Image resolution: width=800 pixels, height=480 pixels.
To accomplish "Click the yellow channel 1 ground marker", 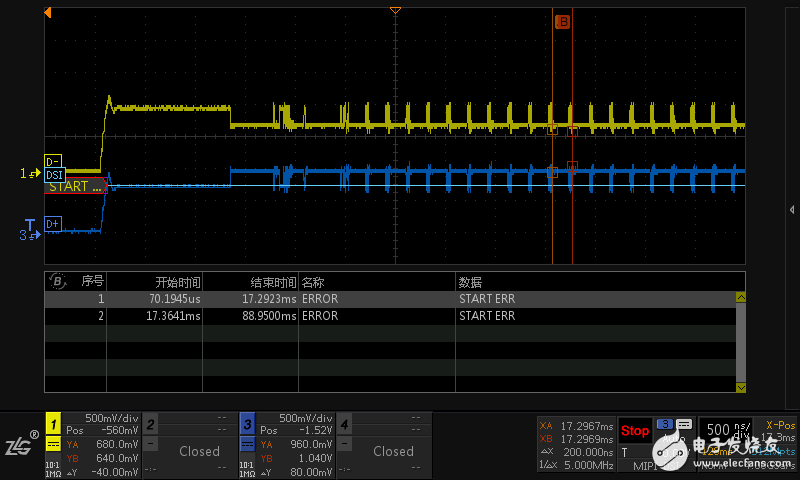I will 29,174.
